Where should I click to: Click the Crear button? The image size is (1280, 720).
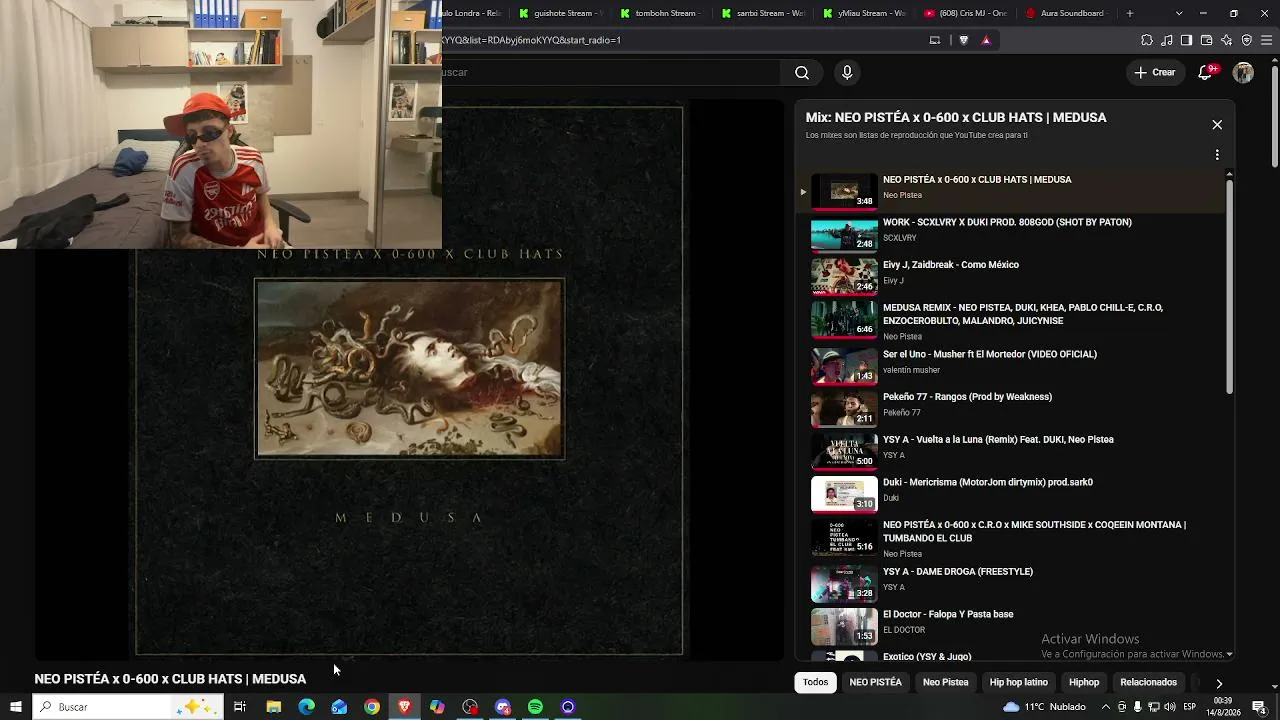pos(1154,72)
